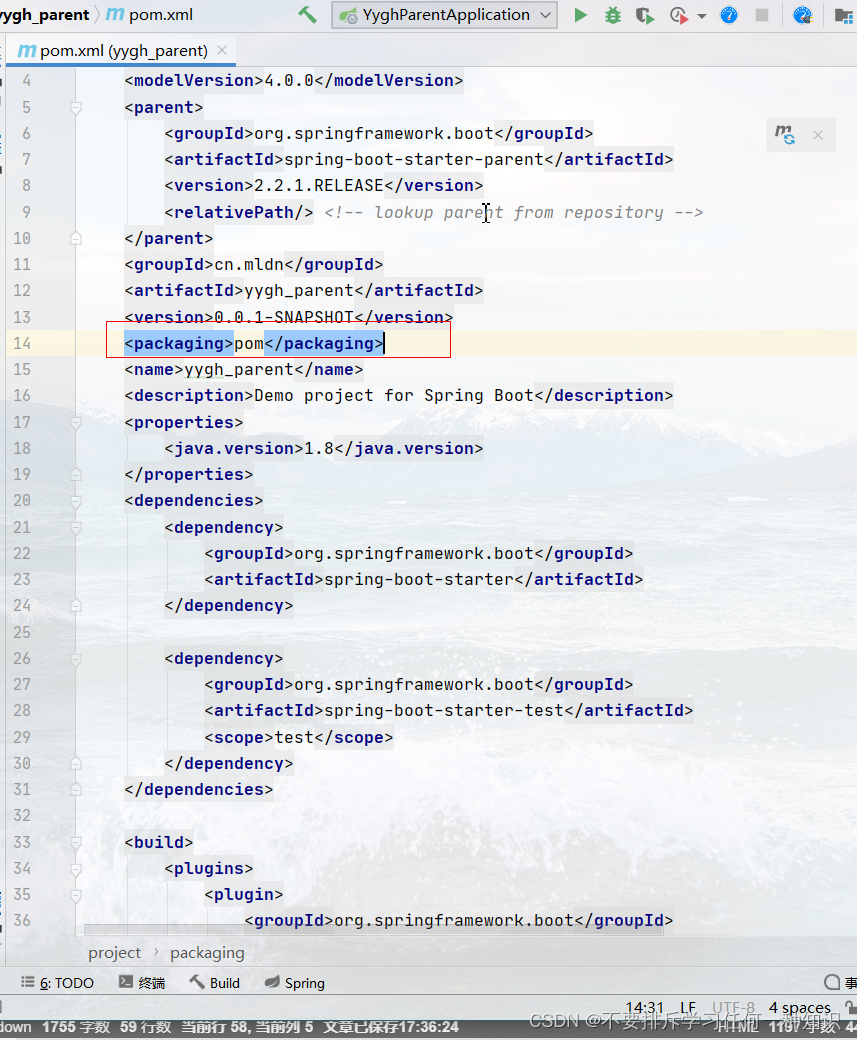Open the Spring tool window

point(295,983)
